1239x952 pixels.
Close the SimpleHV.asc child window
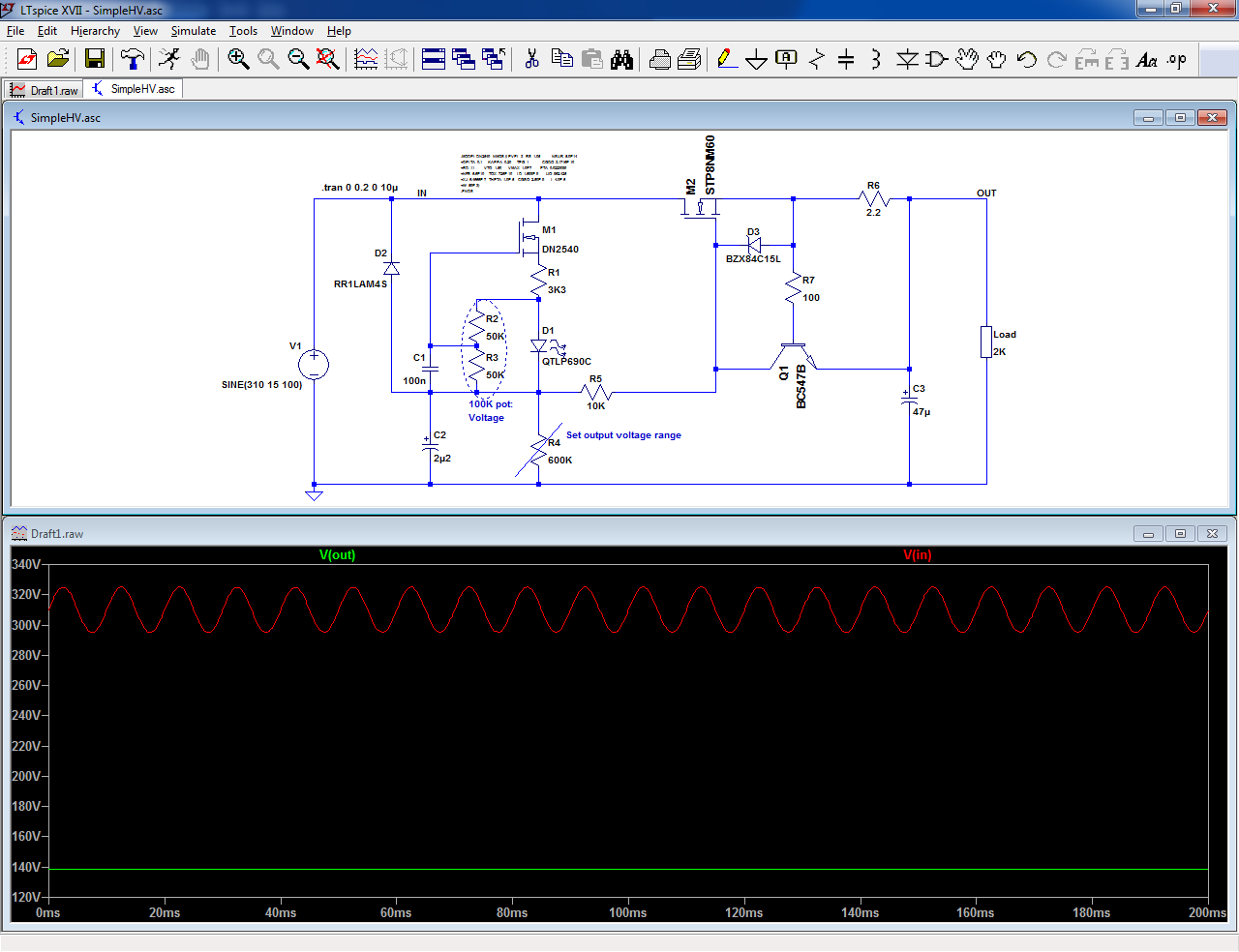(1211, 118)
